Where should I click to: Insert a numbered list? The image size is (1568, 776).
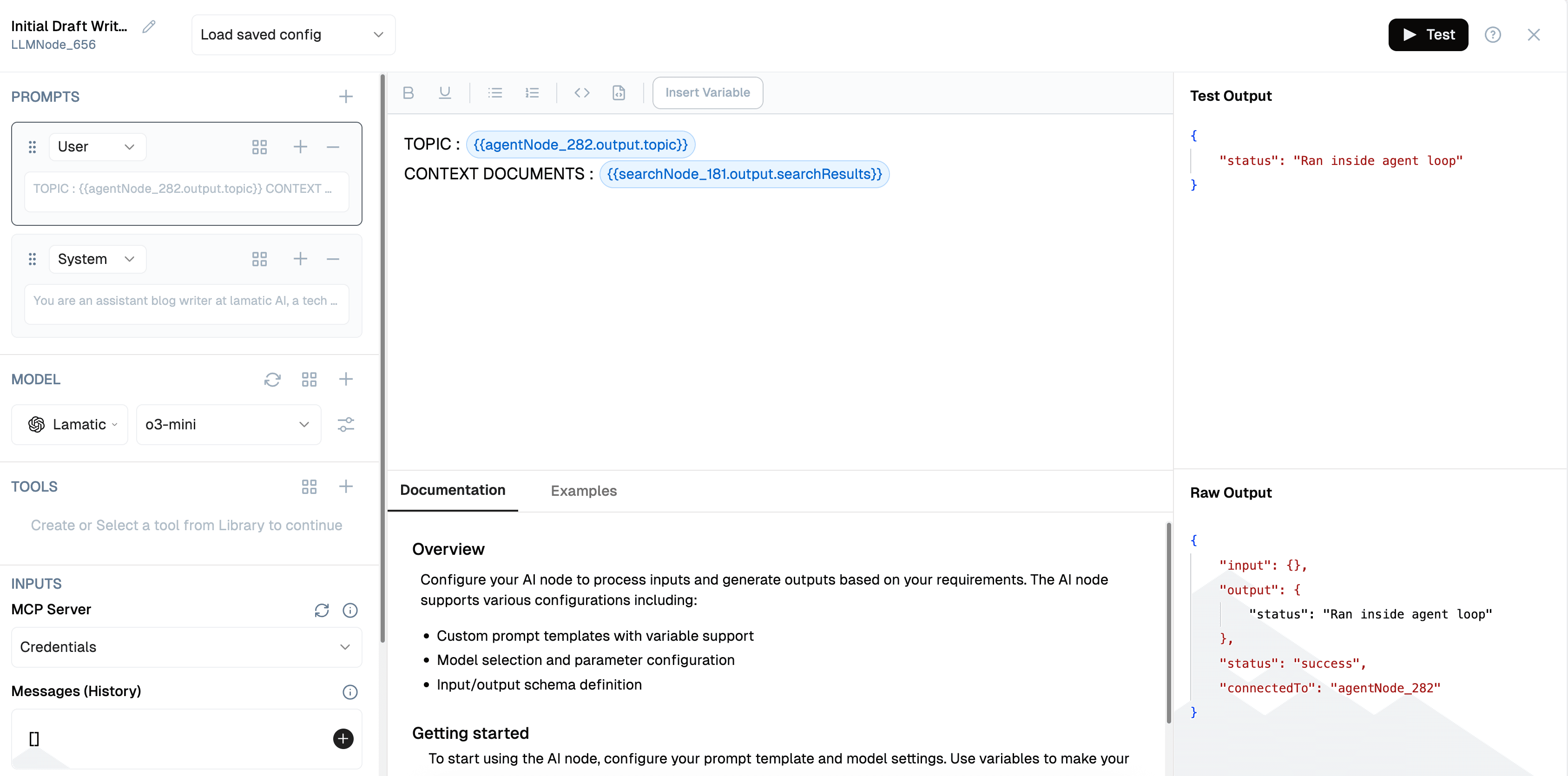(x=532, y=92)
